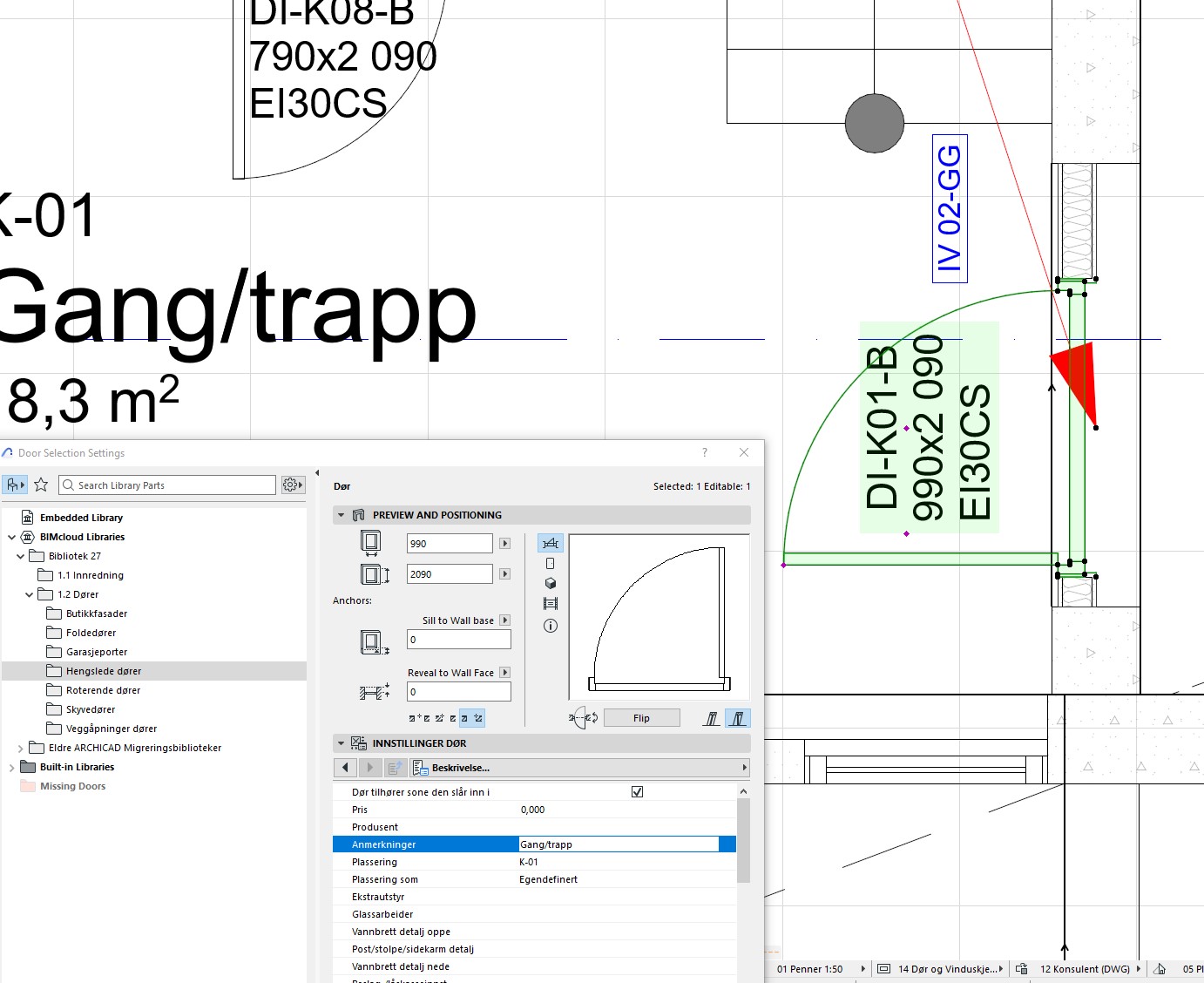Screen dimensions: 1204x983
Task: Switch preview to front elevation view
Action: 551,564
